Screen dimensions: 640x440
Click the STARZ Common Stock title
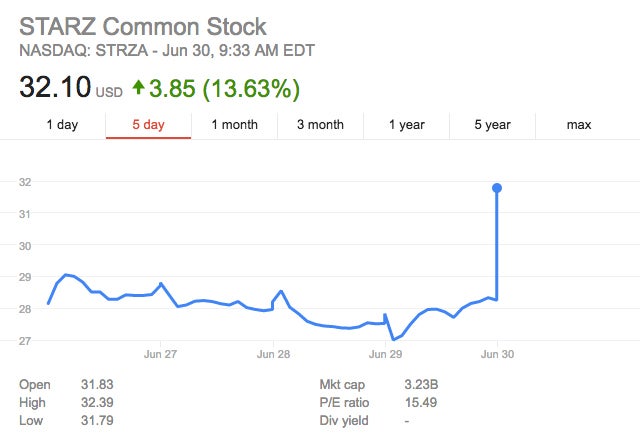(144, 25)
